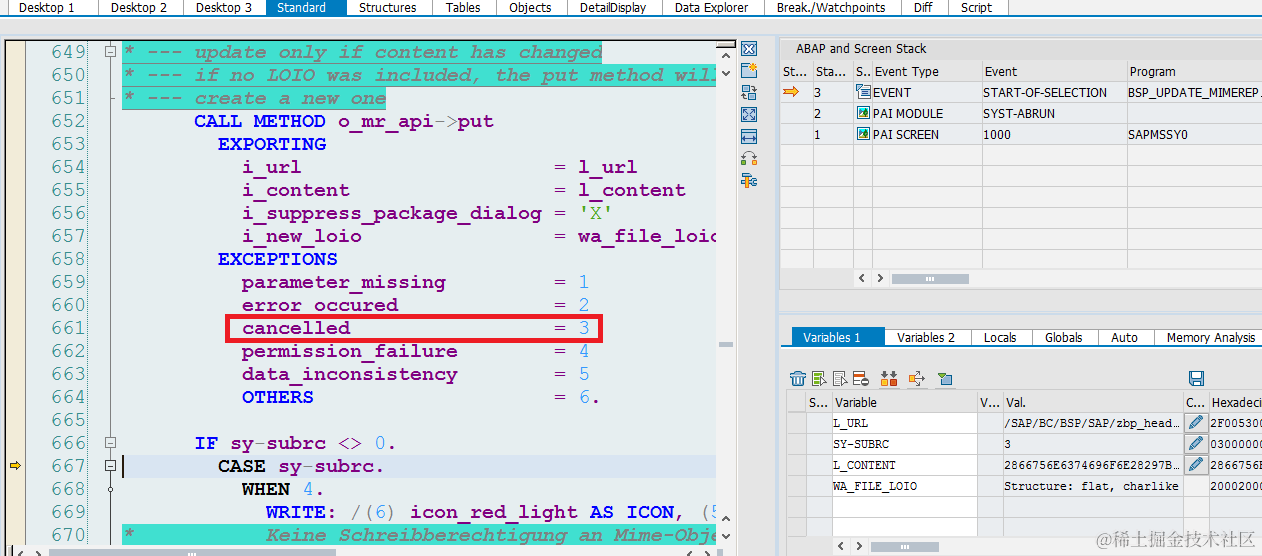Click stack table scroll left arrow
This screenshot has width=1262, height=556.
(x=864, y=278)
